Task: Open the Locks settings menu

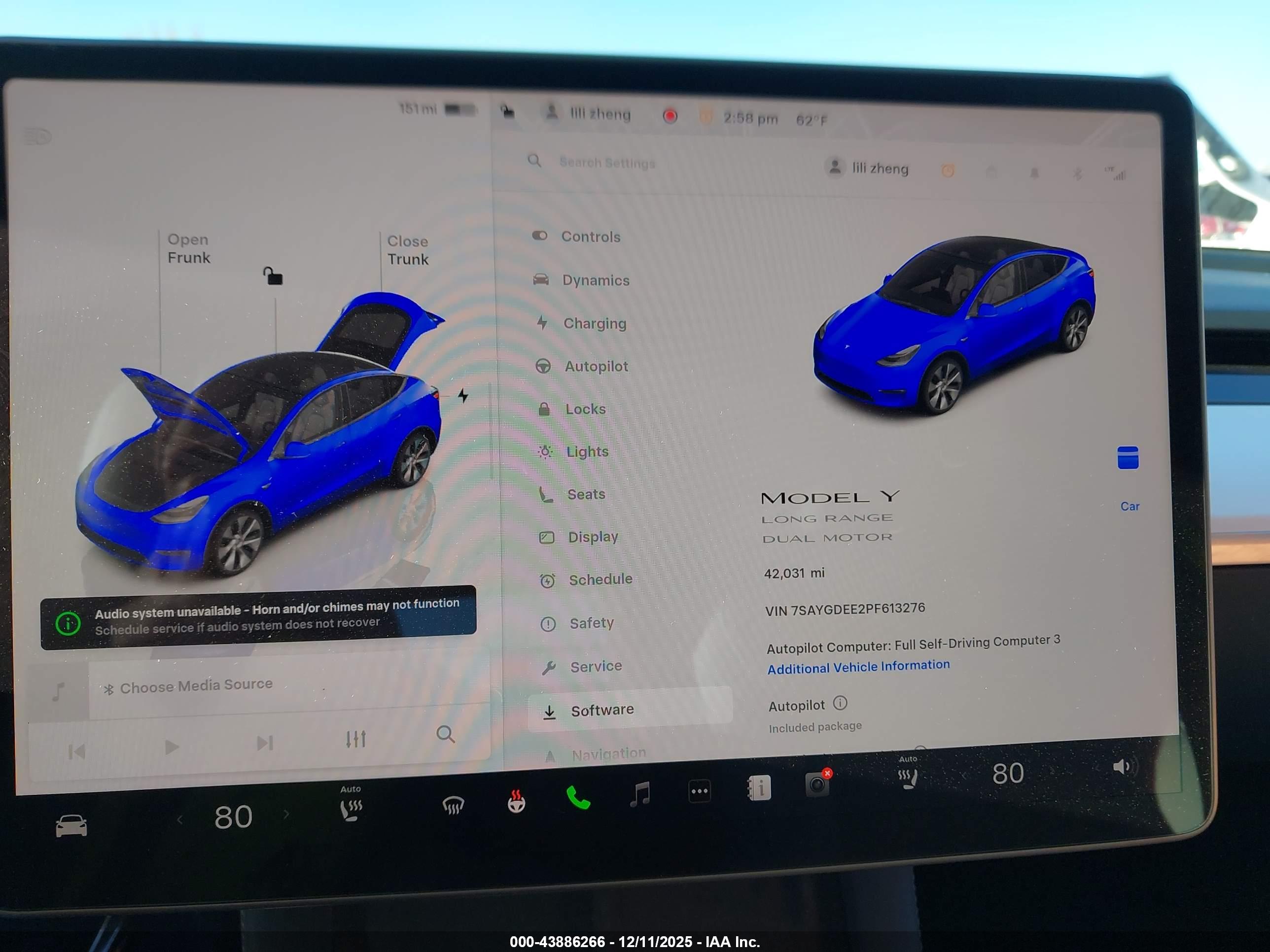Action: [x=572, y=409]
